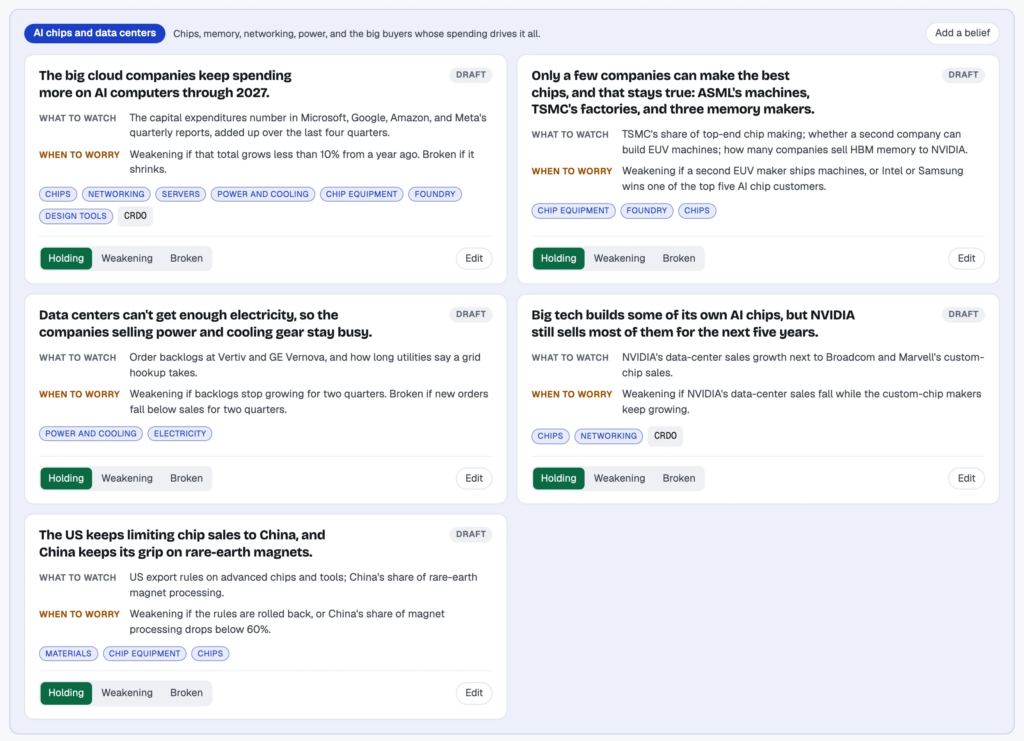The width and height of the screenshot is (1024, 741).
Task: Click the DESIGN TOOLS tag
Action: (x=76, y=216)
